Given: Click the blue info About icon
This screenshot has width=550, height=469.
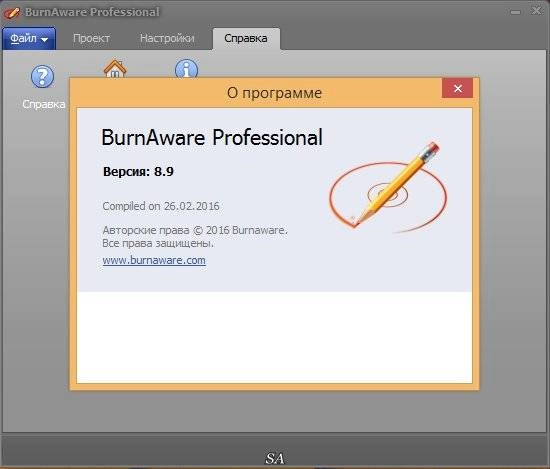Looking at the screenshot, I should (186, 68).
